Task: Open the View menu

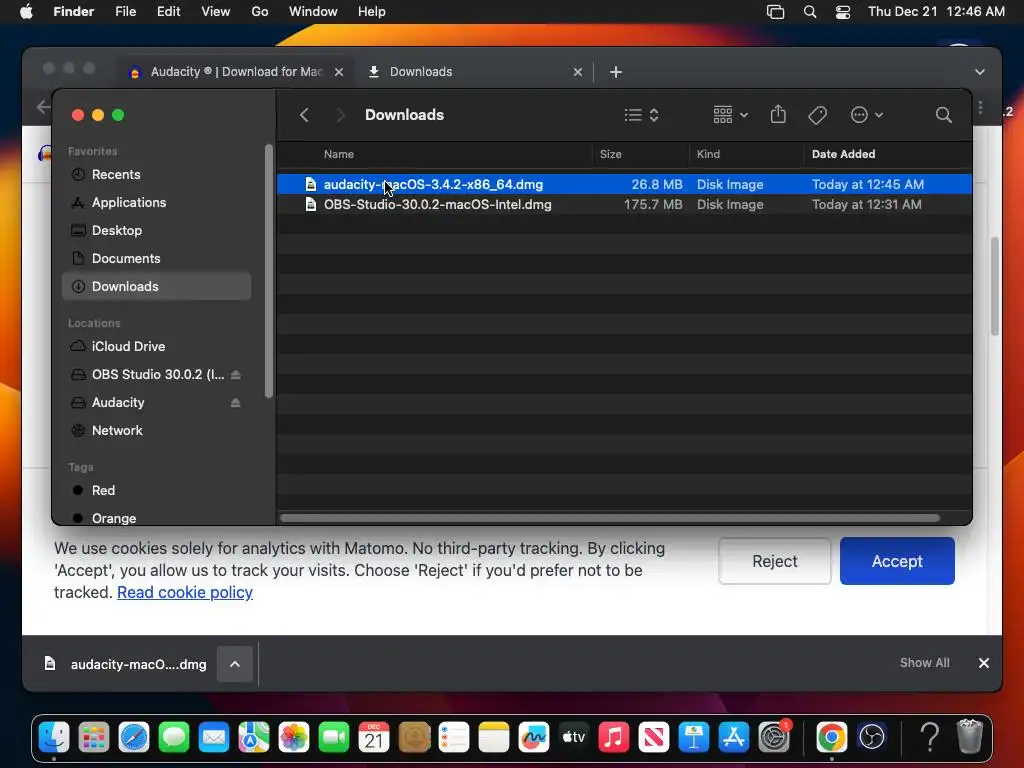Action: (x=216, y=12)
